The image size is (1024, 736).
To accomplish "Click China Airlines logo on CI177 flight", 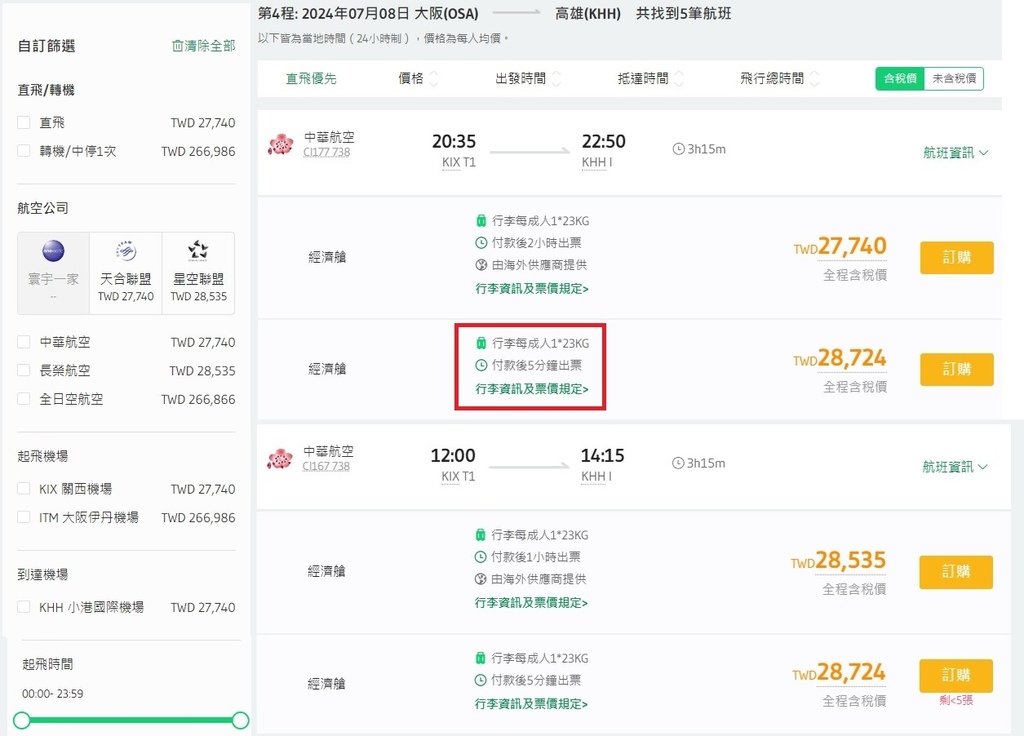I will pyautogui.click(x=281, y=144).
